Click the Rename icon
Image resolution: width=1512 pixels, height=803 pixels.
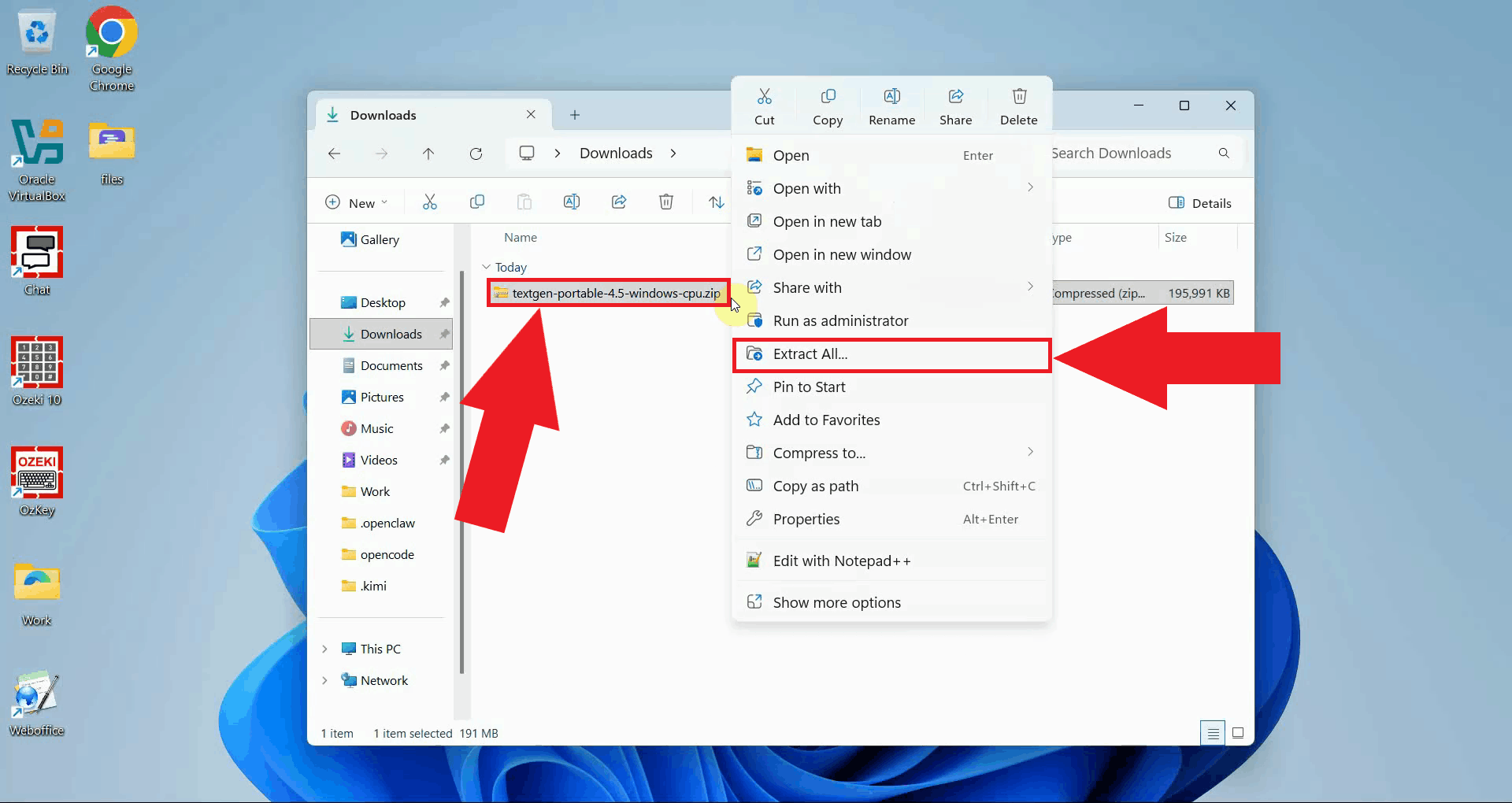point(891,106)
